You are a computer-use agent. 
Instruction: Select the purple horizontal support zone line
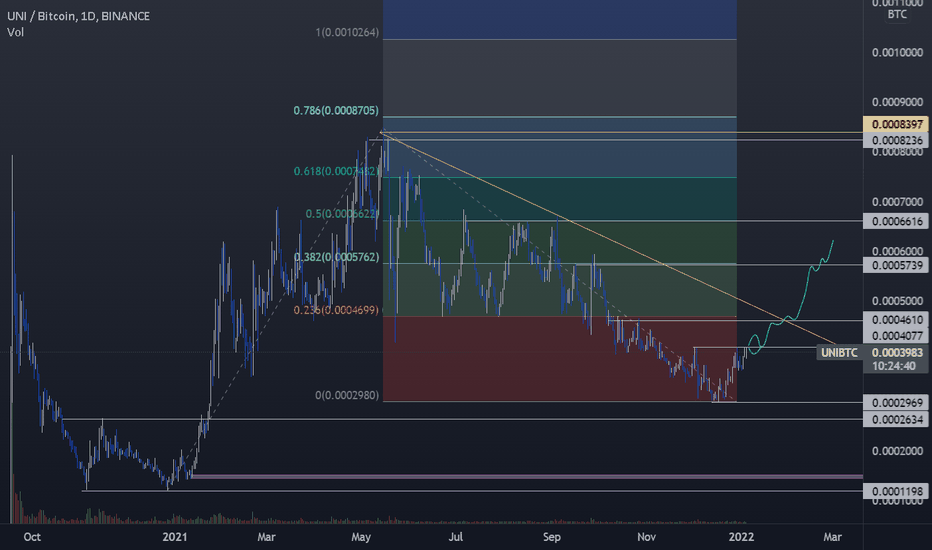pyautogui.click(x=526, y=476)
